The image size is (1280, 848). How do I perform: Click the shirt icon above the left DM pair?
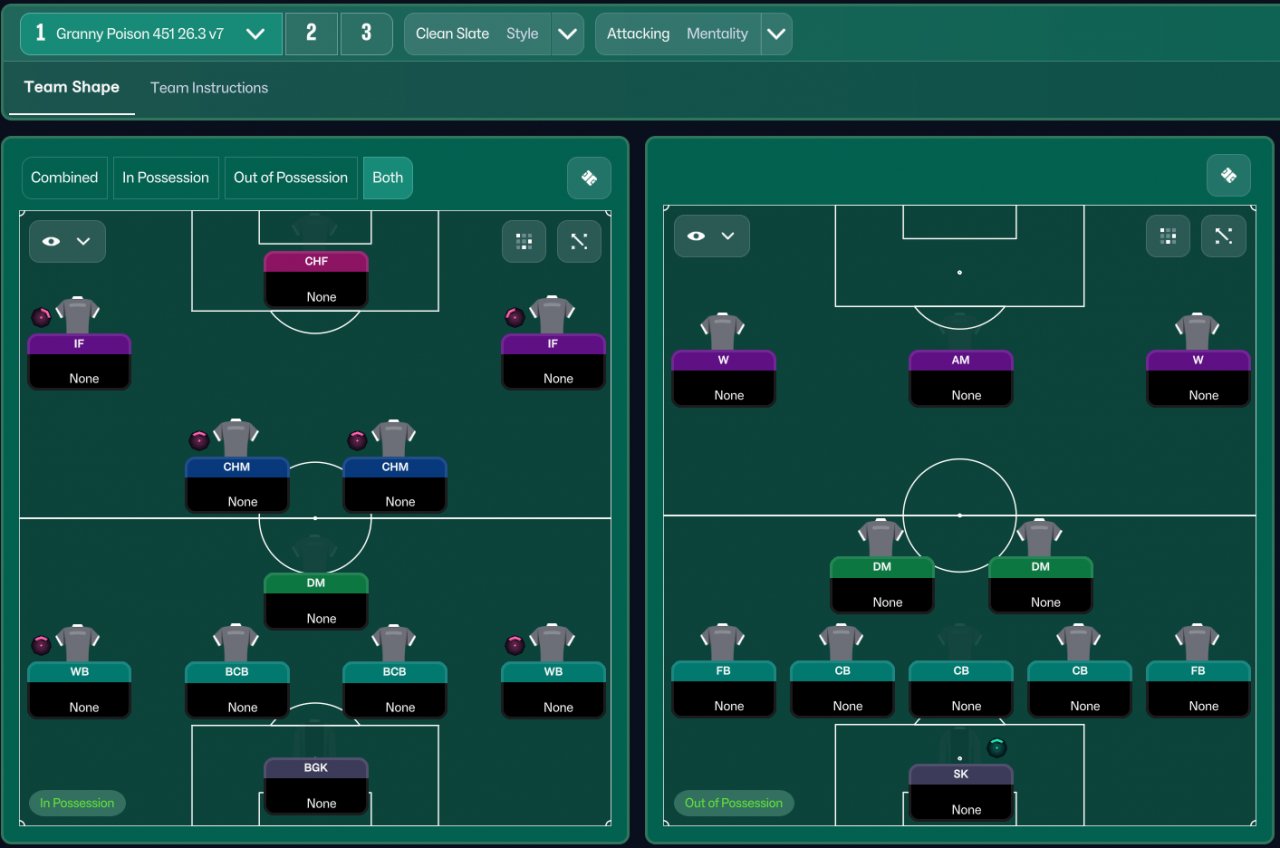pyautogui.click(x=881, y=538)
